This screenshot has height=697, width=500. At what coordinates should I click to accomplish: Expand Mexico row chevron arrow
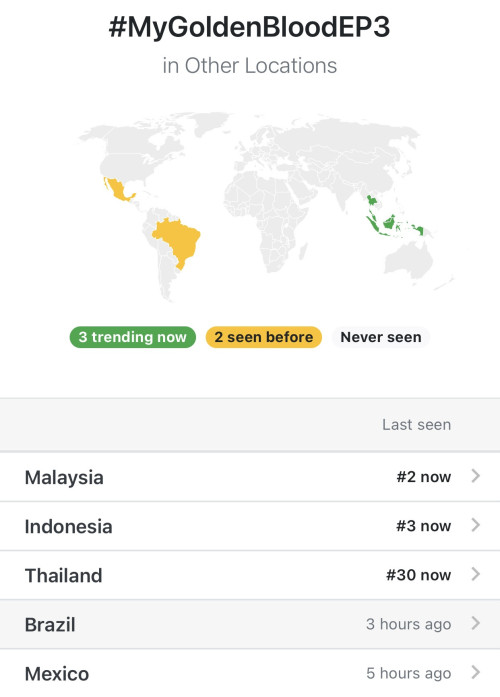(476, 673)
